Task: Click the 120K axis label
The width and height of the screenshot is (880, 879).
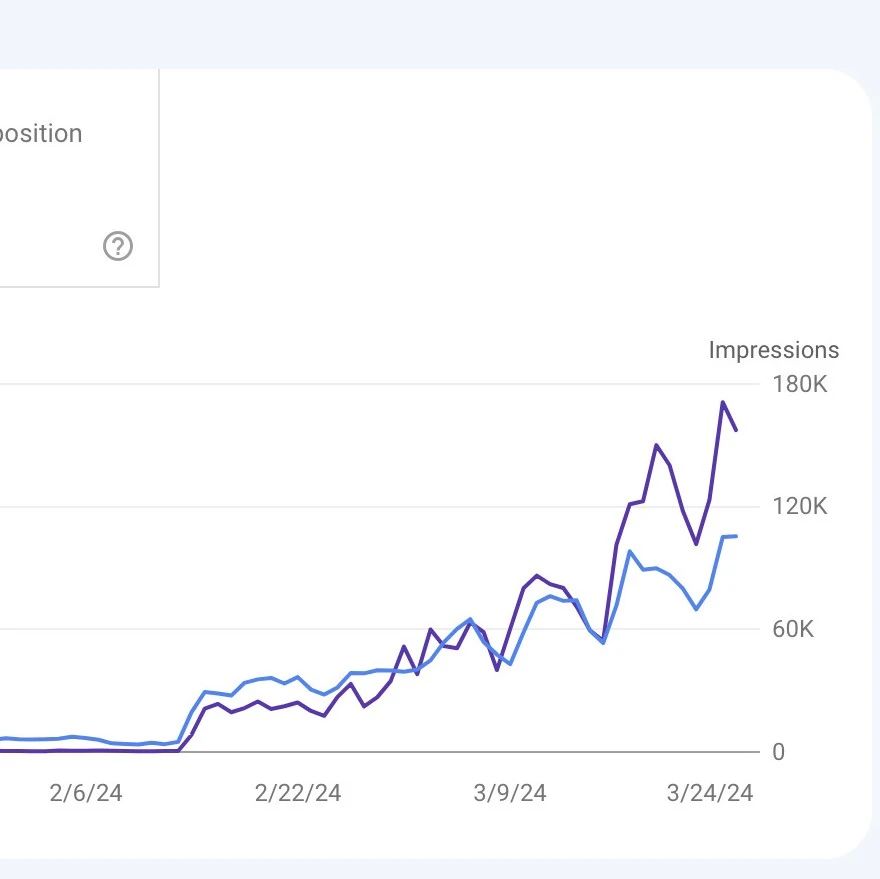Action: [799, 507]
